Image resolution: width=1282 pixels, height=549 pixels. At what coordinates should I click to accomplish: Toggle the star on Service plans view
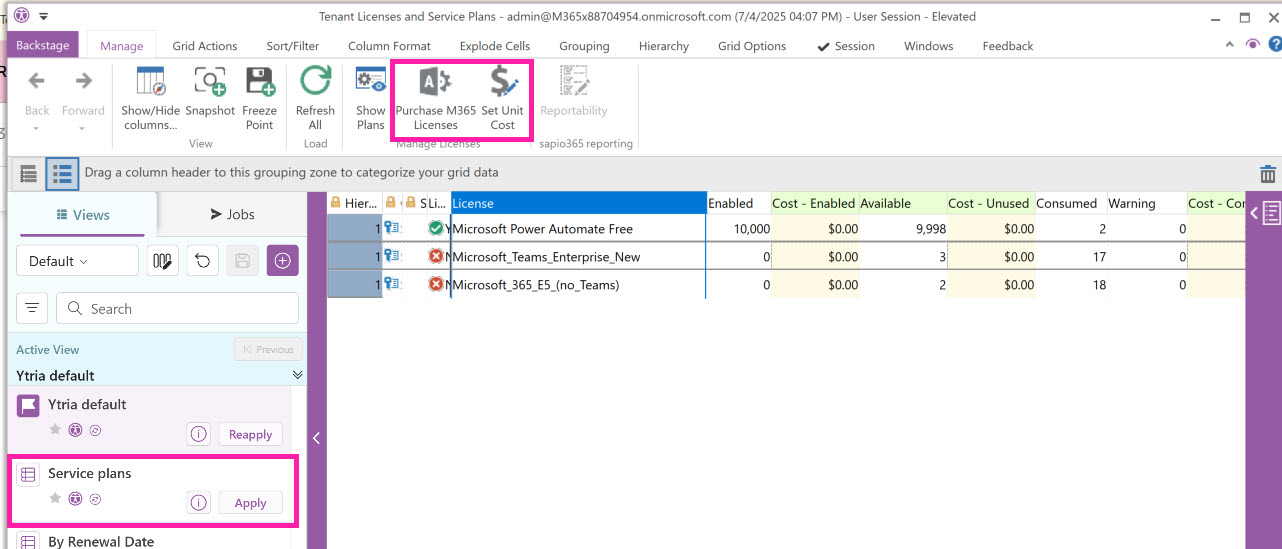(x=55, y=498)
